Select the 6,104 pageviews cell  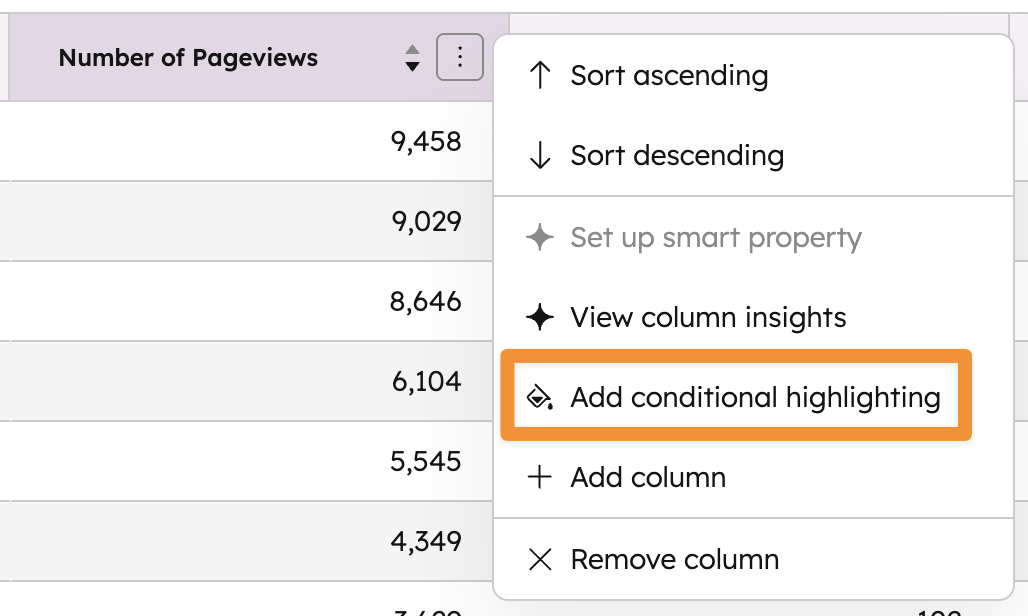pyautogui.click(x=426, y=381)
